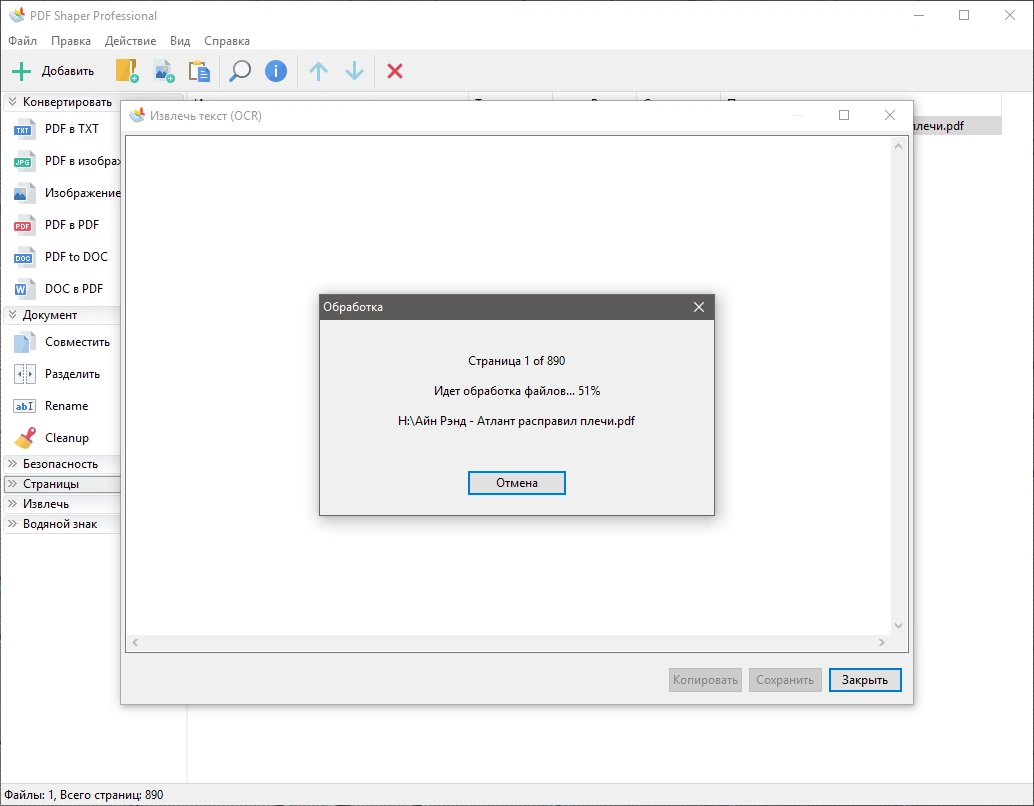Remove file with the red X icon
This screenshot has width=1034, height=806.
click(395, 71)
